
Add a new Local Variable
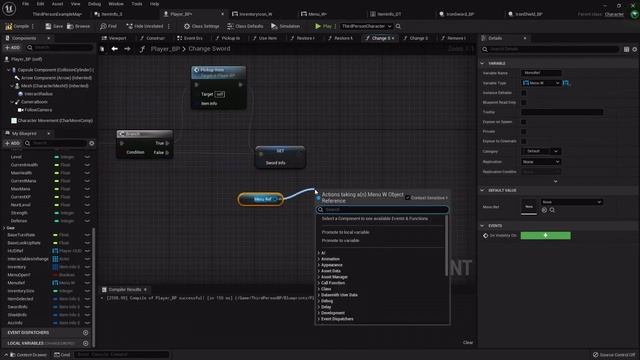pyautogui.click(x=85, y=343)
